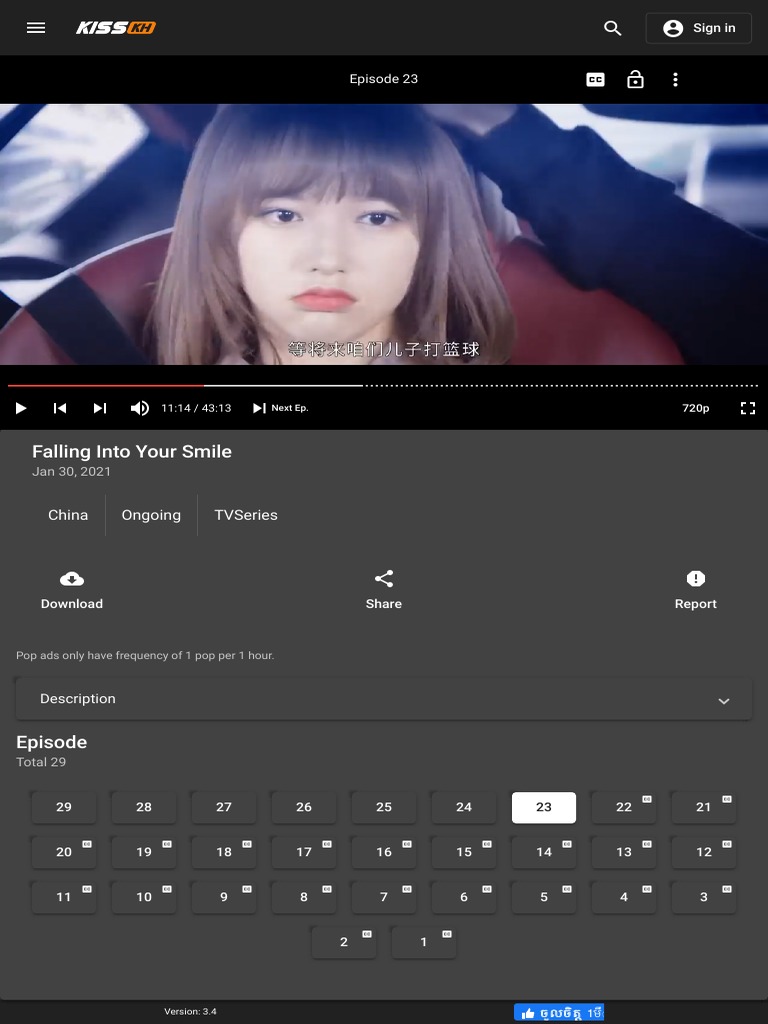Viewport: 768px width, 1024px height.
Task: Open episode 26
Action: pos(304,807)
